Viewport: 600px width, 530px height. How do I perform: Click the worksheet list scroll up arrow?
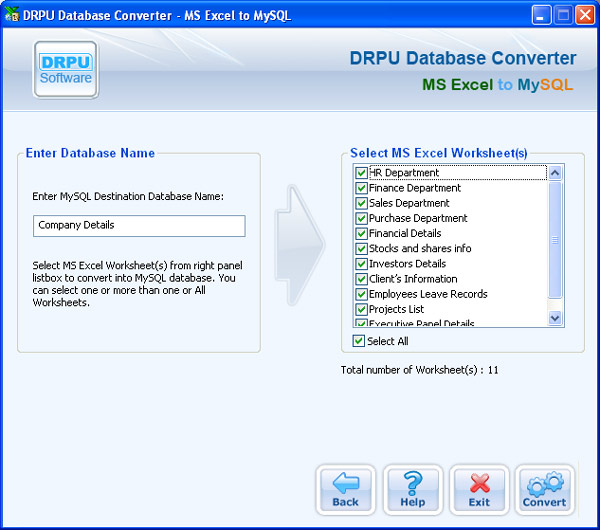point(555,173)
